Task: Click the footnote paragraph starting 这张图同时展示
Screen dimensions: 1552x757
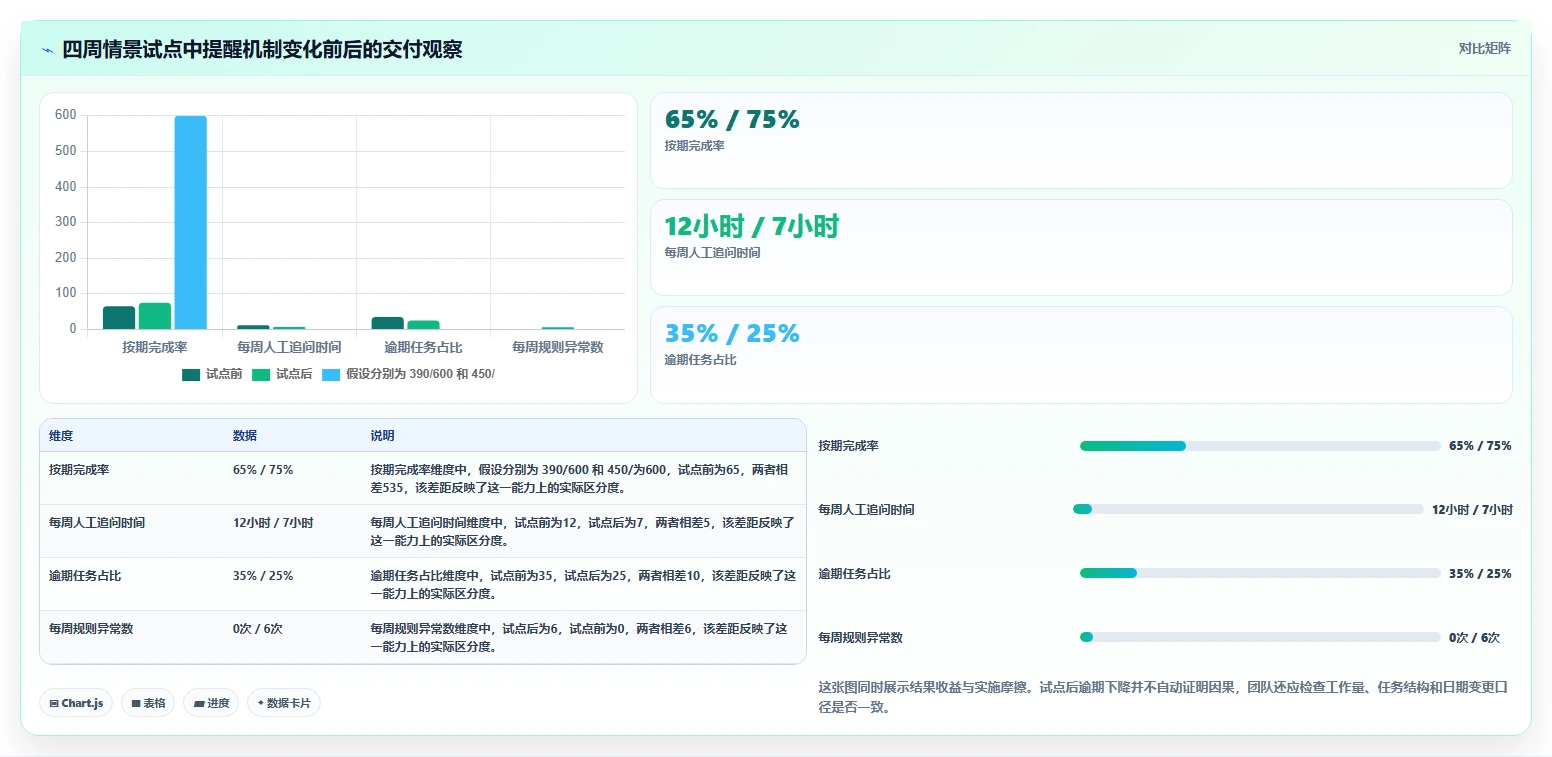Action: tap(1164, 697)
